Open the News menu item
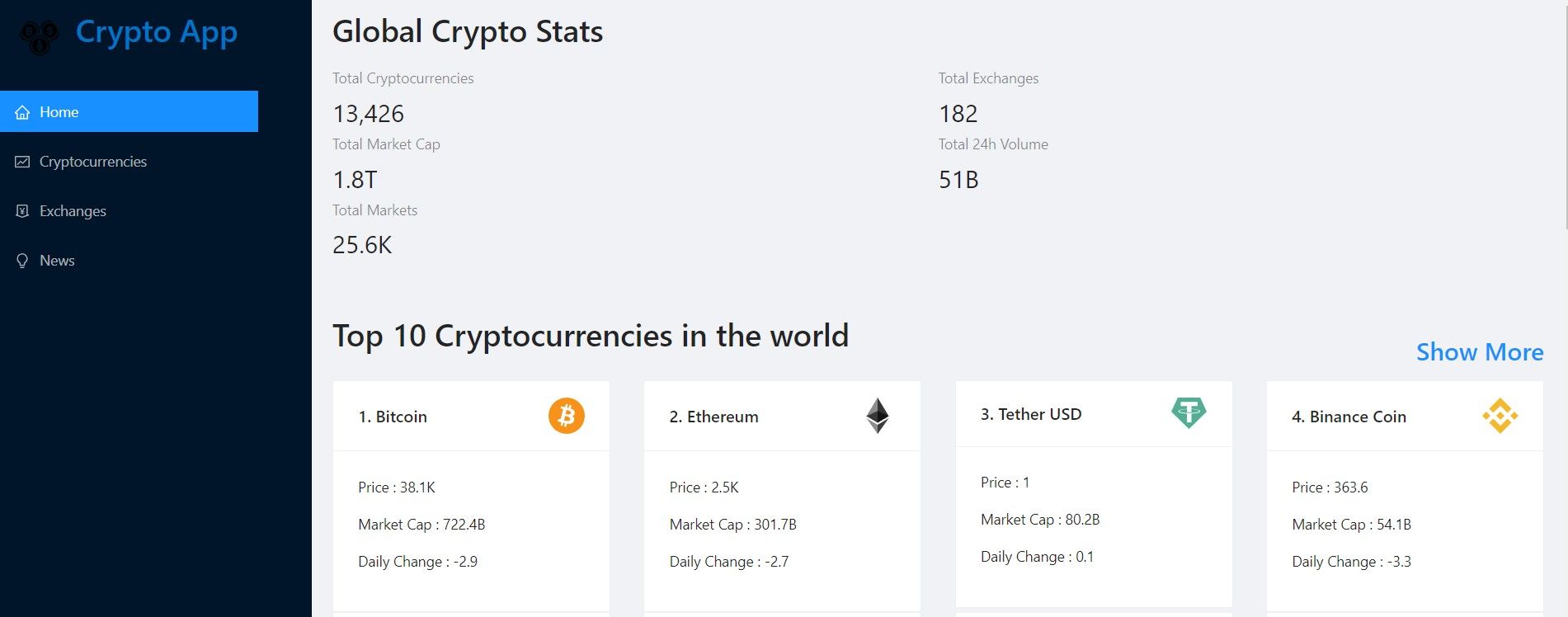The image size is (1568, 617). click(57, 261)
